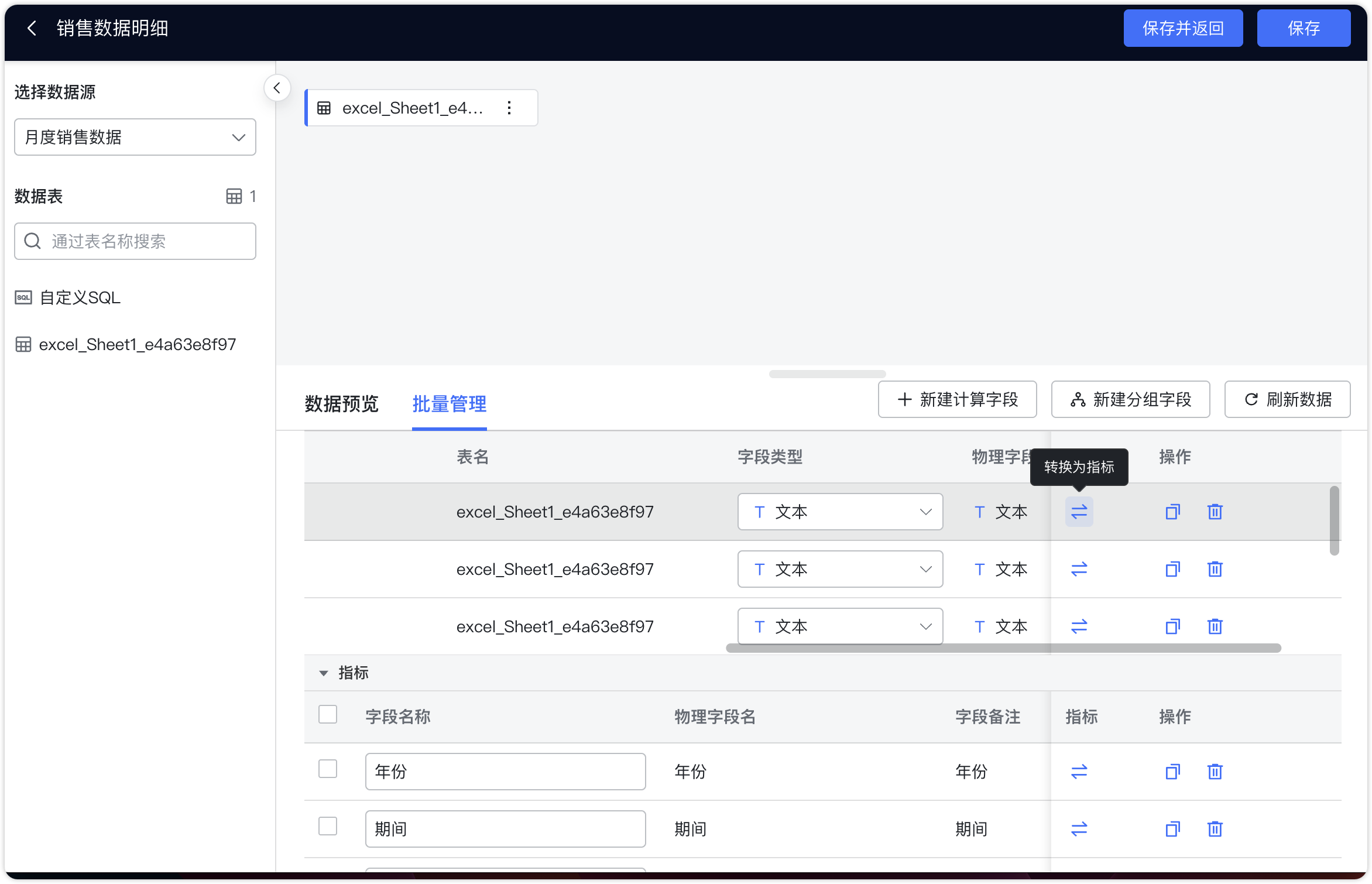Click the swap icon in the 年份 row
Image resolution: width=1372 pixels, height=884 pixels.
coord(1079,772)
